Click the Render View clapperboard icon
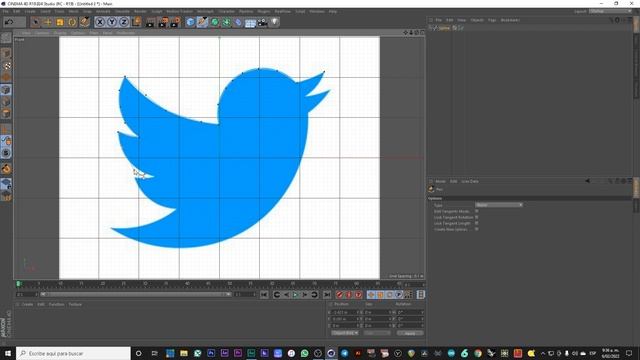The width and height of the screenshot is (640, 360). point(151,22)
